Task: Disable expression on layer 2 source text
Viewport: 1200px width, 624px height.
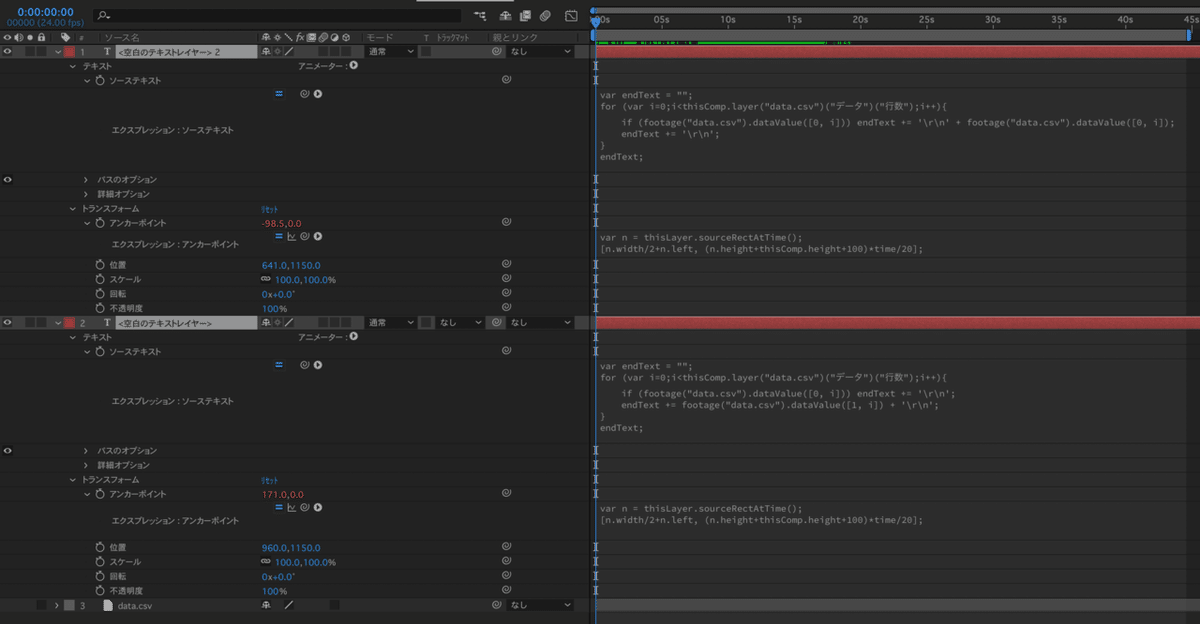Action: point(279,365)
